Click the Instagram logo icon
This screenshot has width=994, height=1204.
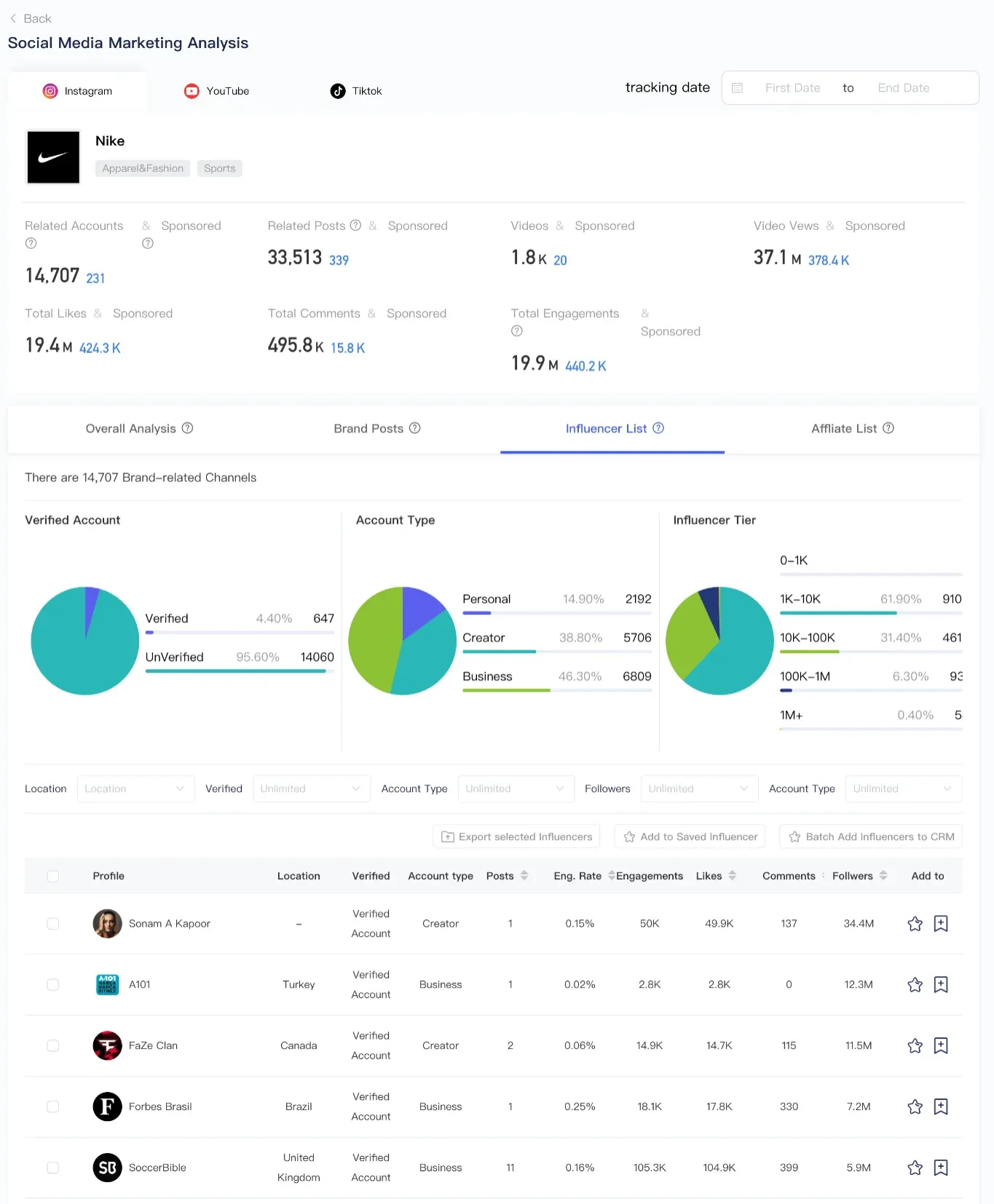(x=50, y=91)
